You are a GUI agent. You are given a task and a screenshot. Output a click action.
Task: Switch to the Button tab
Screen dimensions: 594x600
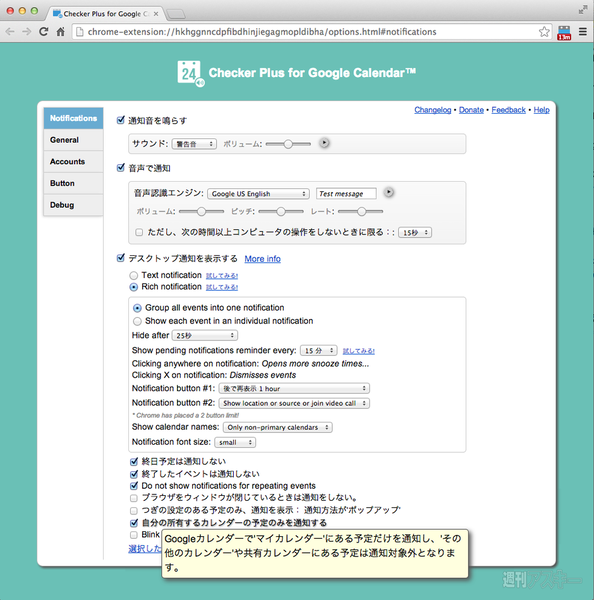(x=73, y=183)
